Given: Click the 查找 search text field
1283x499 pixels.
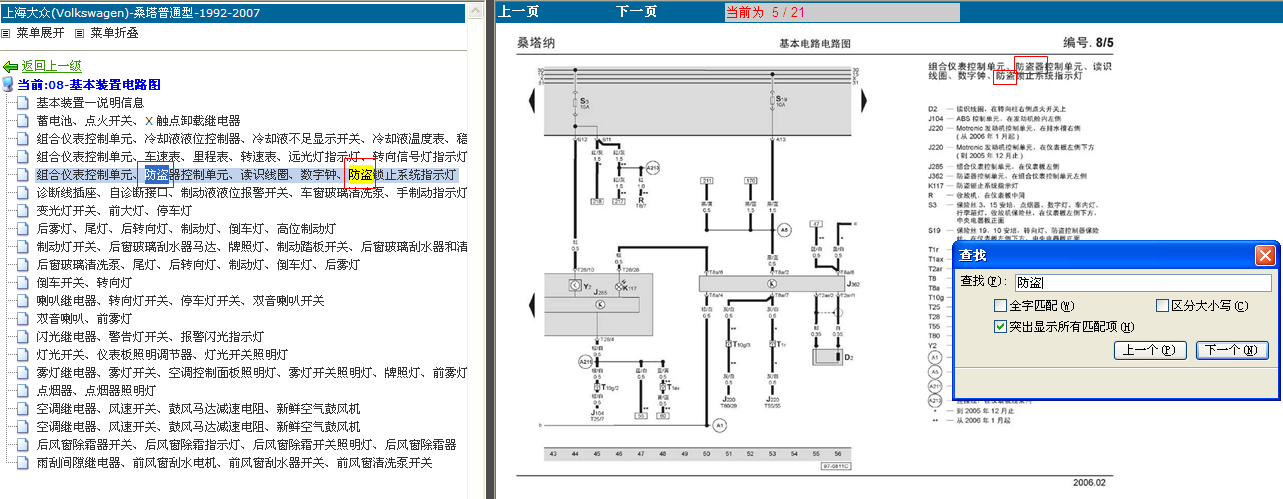Looking at the screenshot, I should (x=1142, y=283).
